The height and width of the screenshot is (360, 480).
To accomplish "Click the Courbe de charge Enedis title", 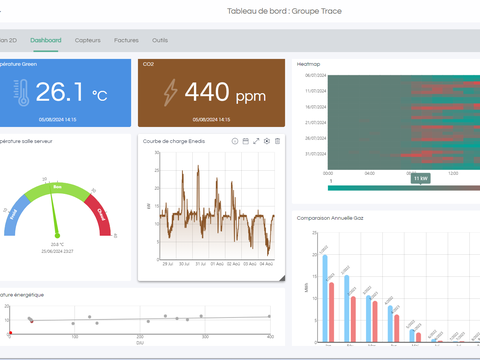I will pos(174,141).
